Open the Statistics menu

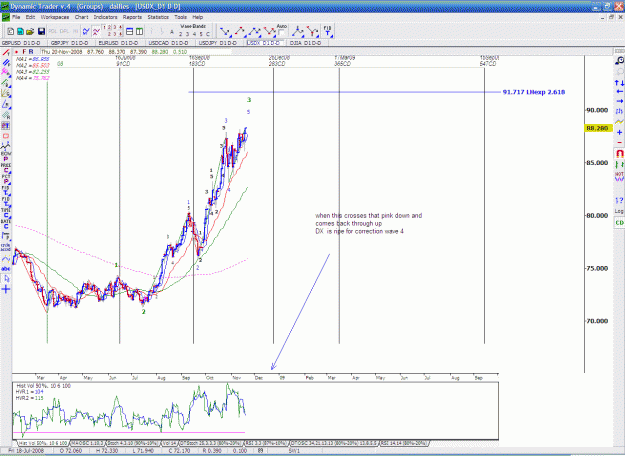(158, 17)
